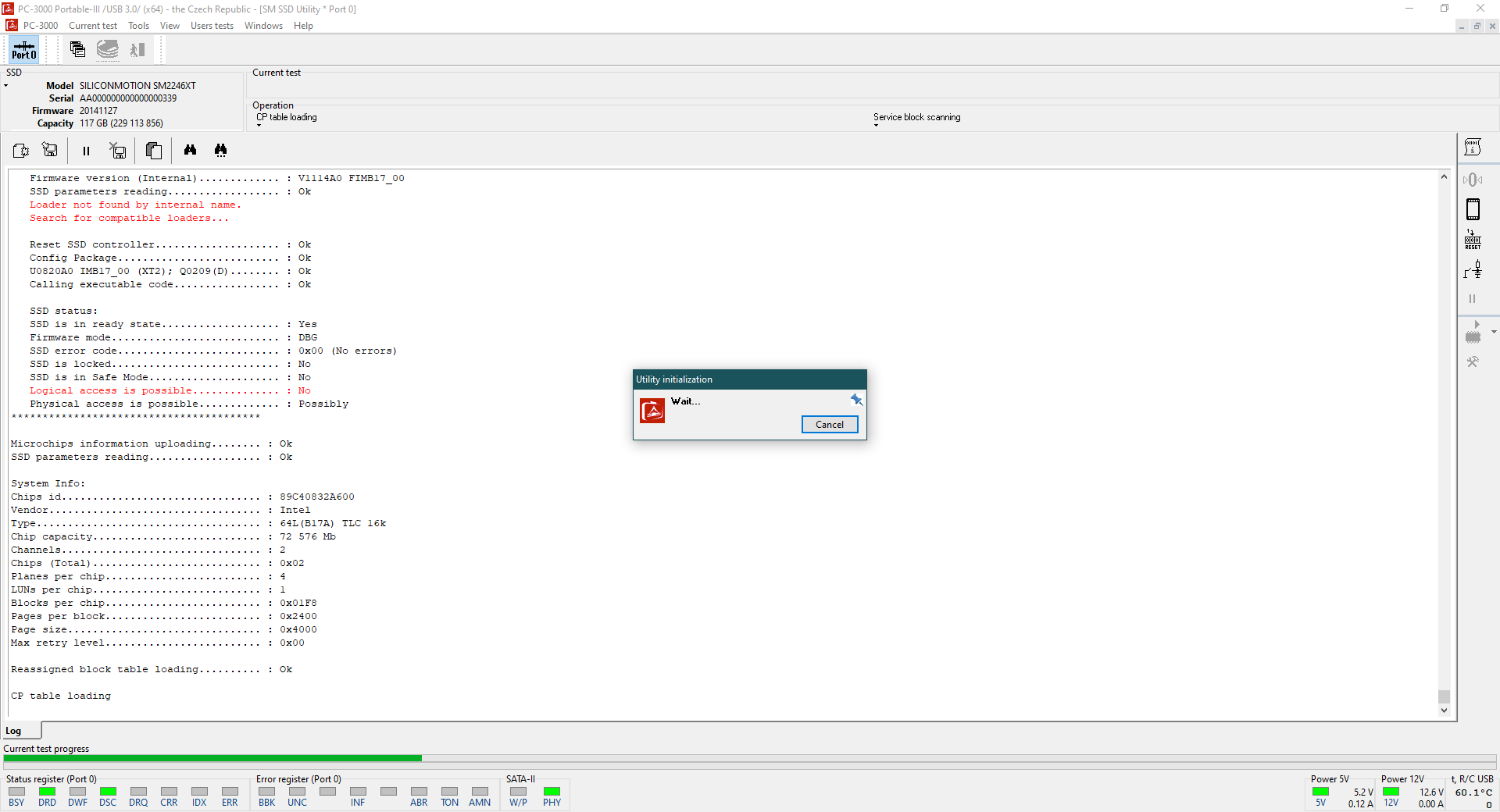Viewport: 1500px width, 812px height.
Task: Click the counter RESET sidebar icon
Action: pyautogui.click(x=1473, y=240)
